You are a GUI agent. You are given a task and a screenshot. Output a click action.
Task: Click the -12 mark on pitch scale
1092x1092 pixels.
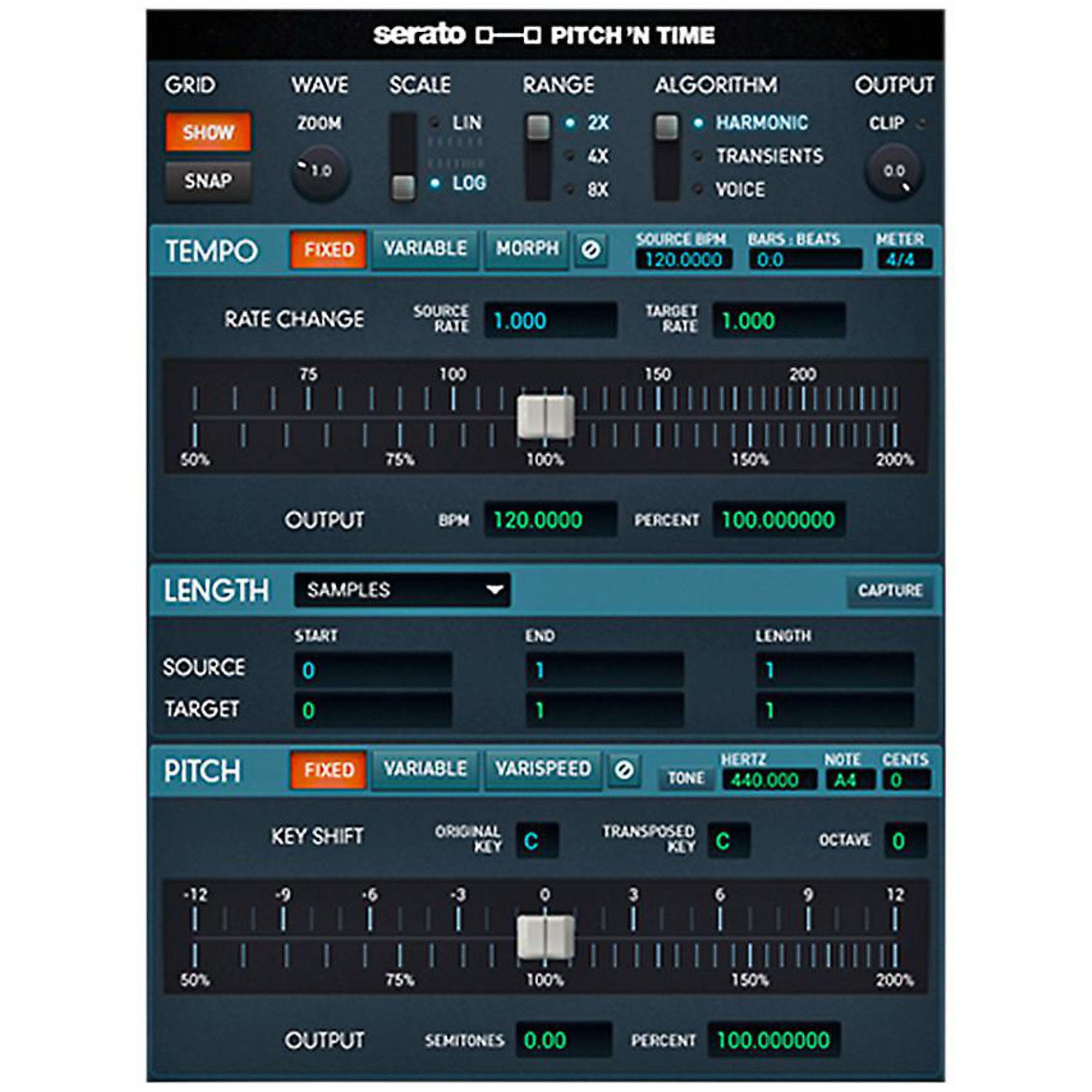(195, 895)
